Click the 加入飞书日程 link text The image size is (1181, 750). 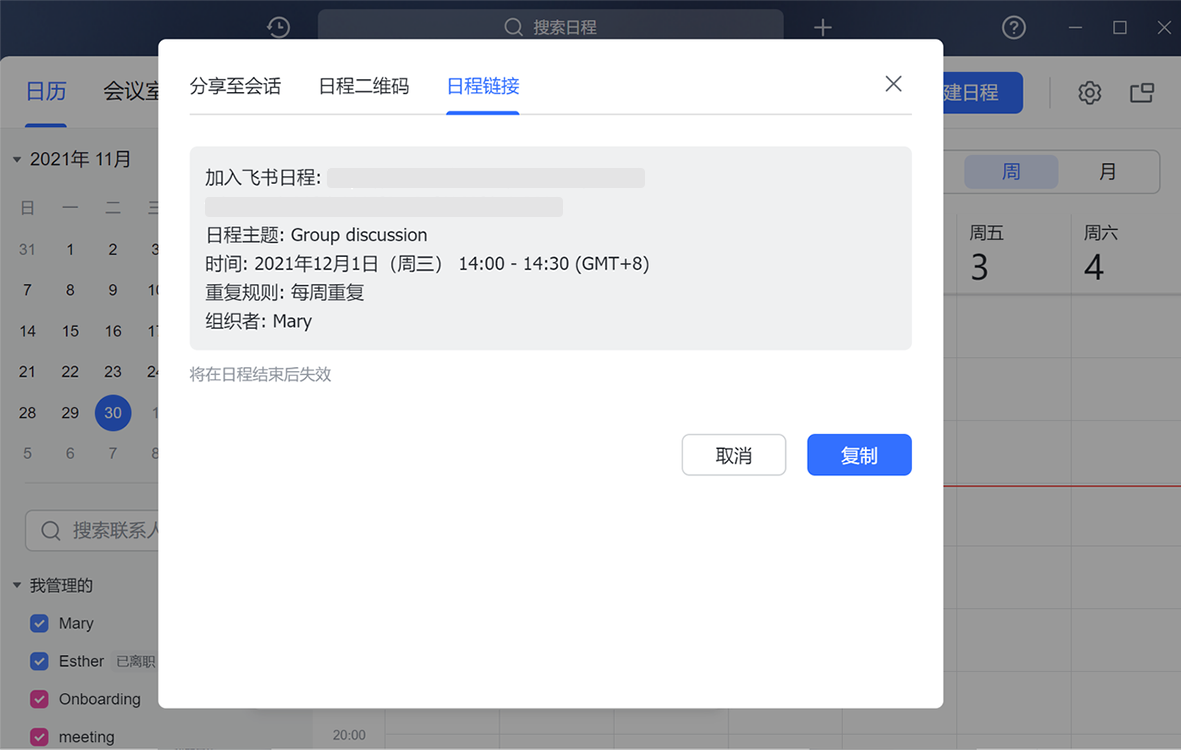coord(263,178)
